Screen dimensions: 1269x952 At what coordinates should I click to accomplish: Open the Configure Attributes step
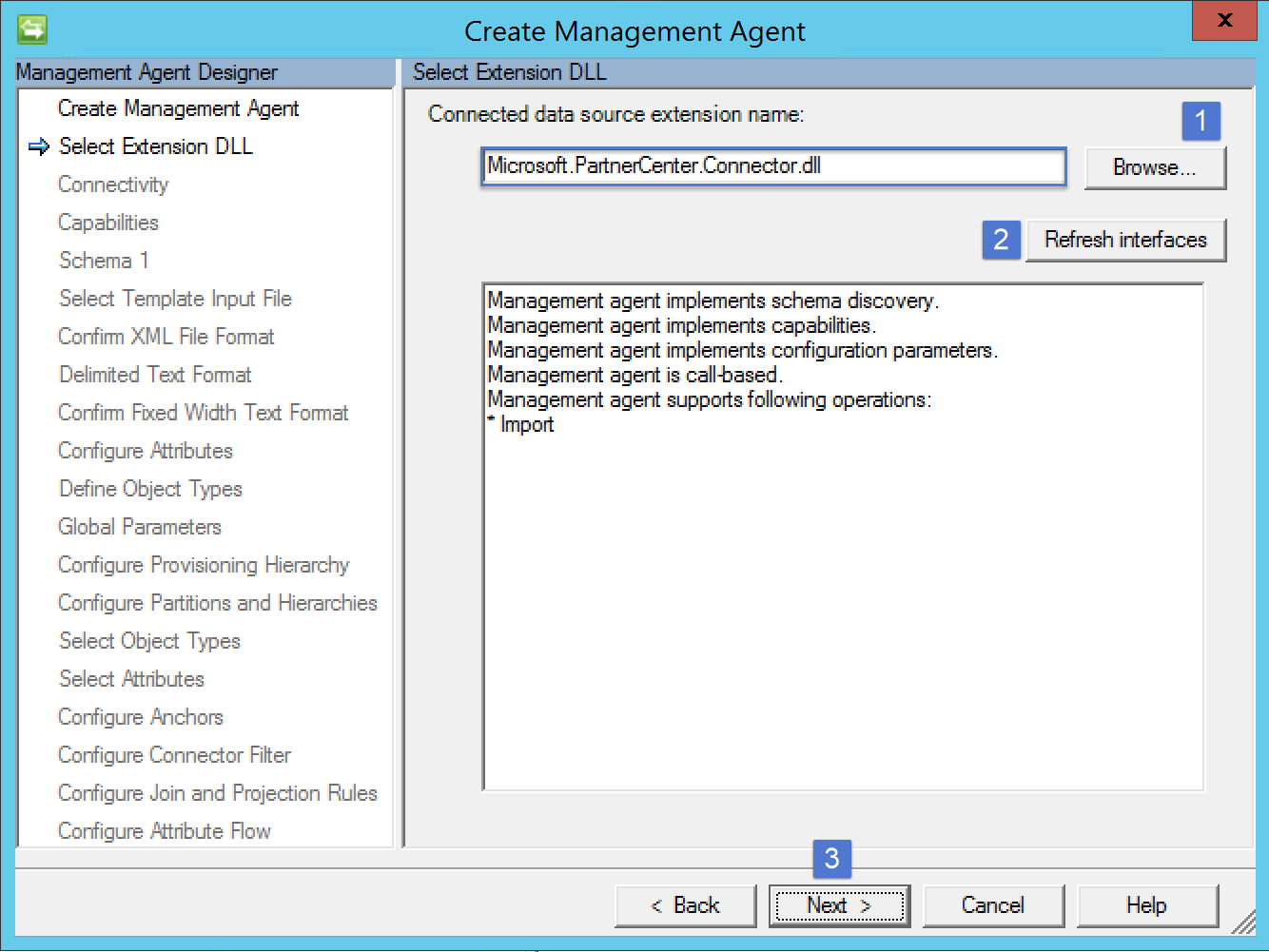(146, 451)
